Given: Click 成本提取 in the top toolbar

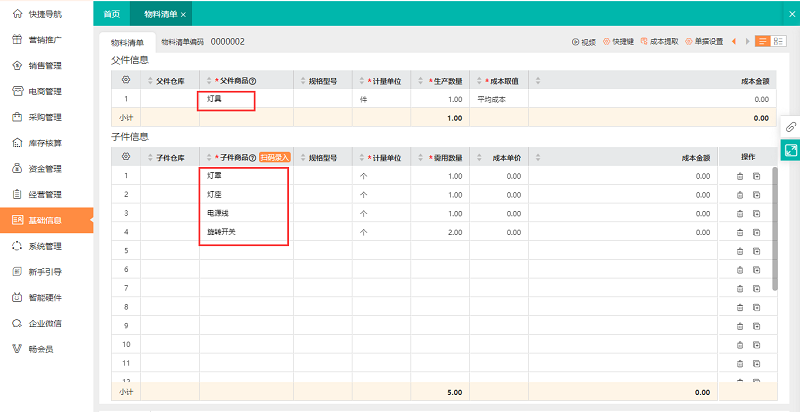Looking at the screenshot, I should tap(659, 42).
